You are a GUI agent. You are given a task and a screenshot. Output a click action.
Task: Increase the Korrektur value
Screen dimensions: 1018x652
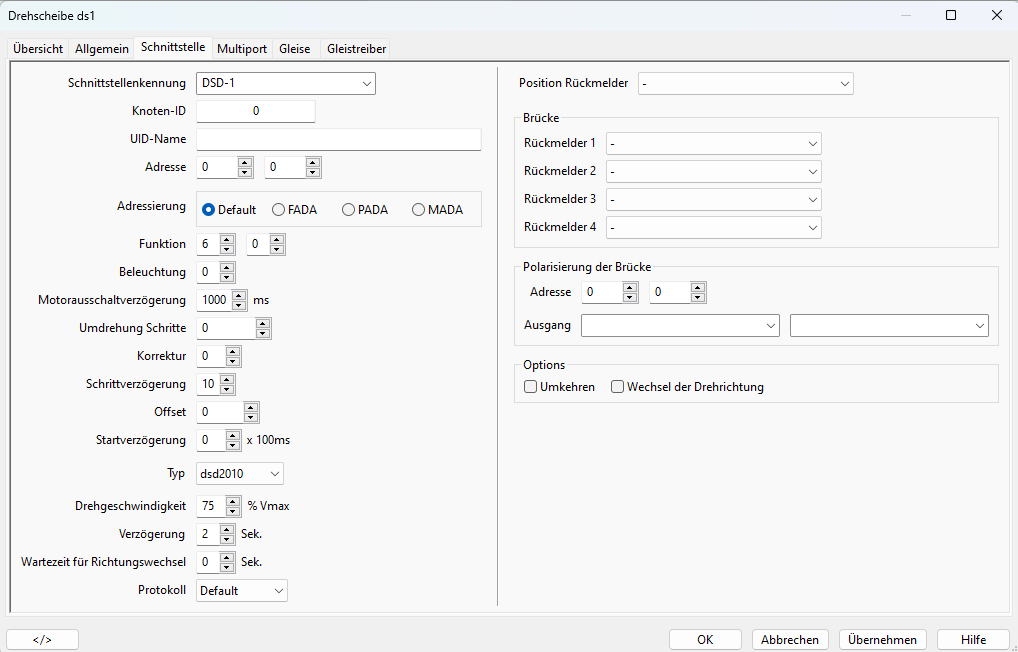point(233,351)
